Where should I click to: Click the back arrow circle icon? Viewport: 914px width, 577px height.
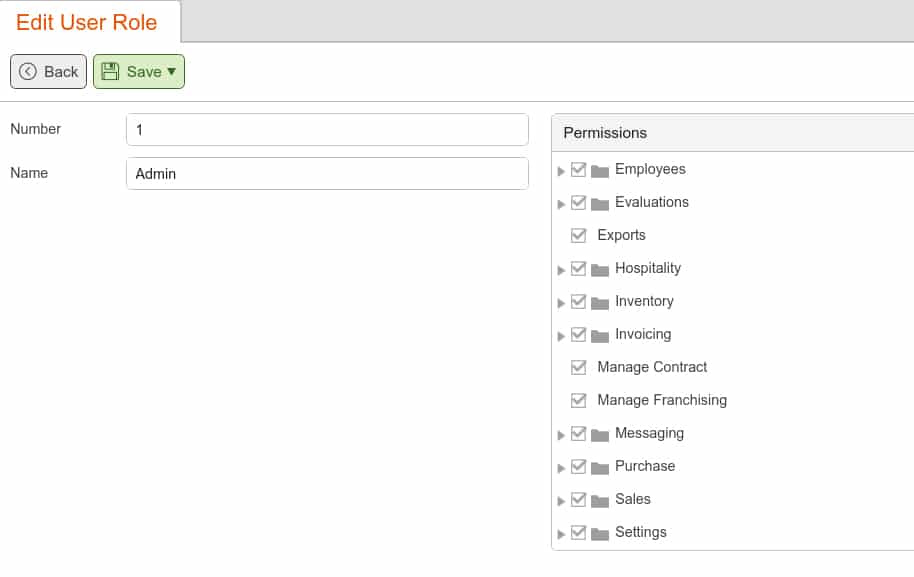(28, 72)
